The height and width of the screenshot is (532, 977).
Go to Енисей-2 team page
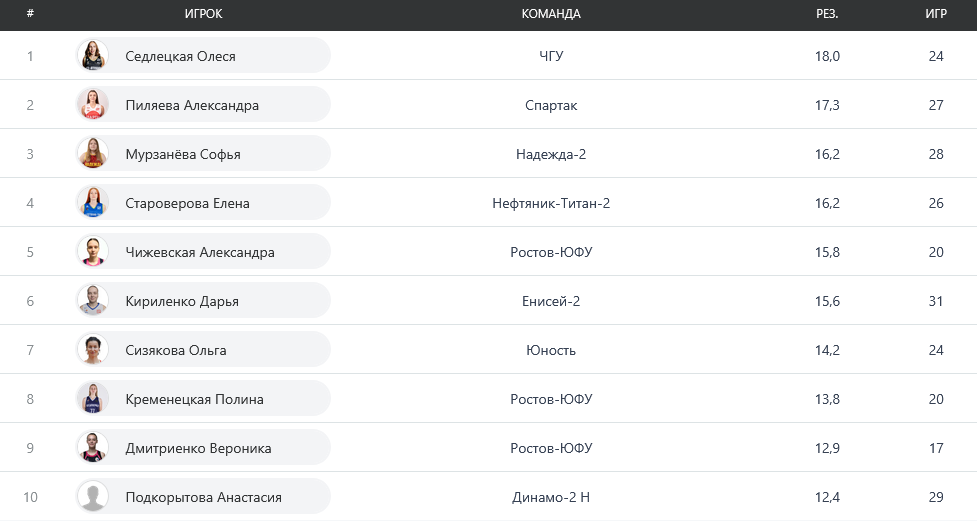[551, 301]
